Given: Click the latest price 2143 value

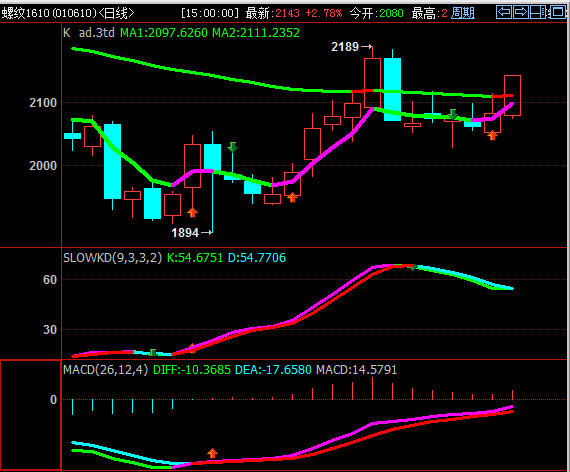Looking at the screenshot, I should point(288,13).
